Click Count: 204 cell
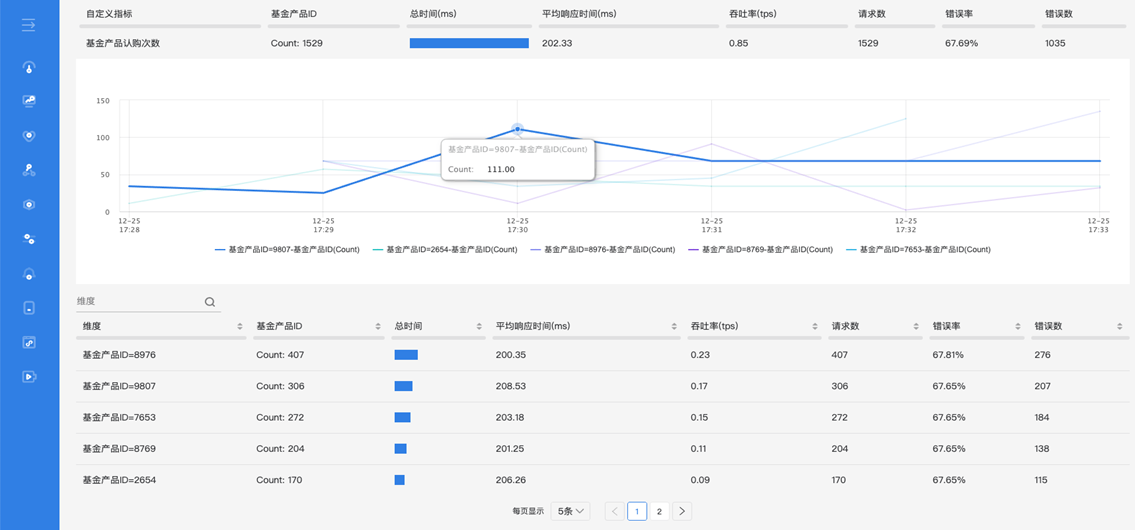1135x530 pixels. (x=280, y=449)
